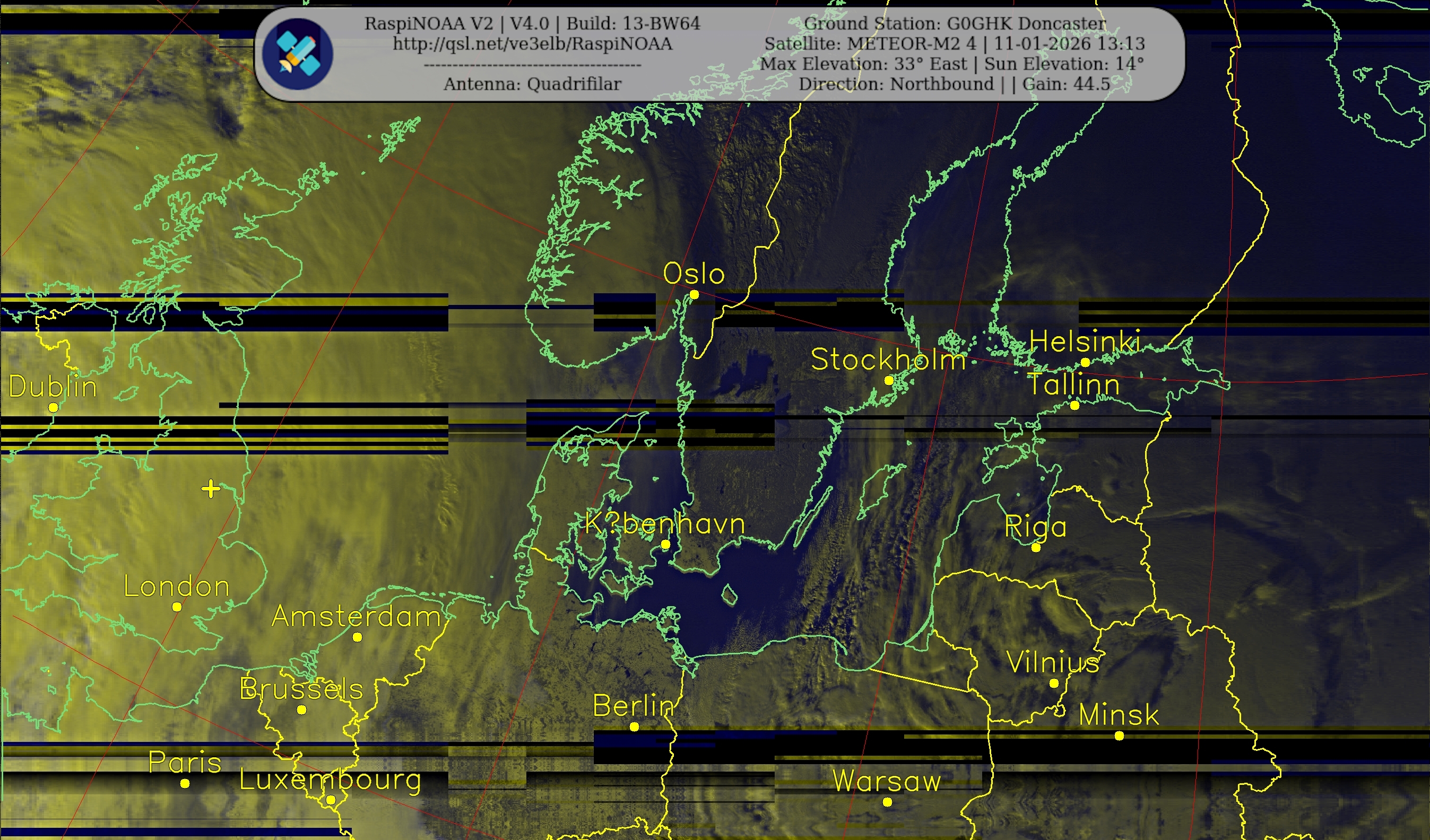1430x840 pixels.
Task: Click the Stockholm city dot marker
Action: [889, 381]
